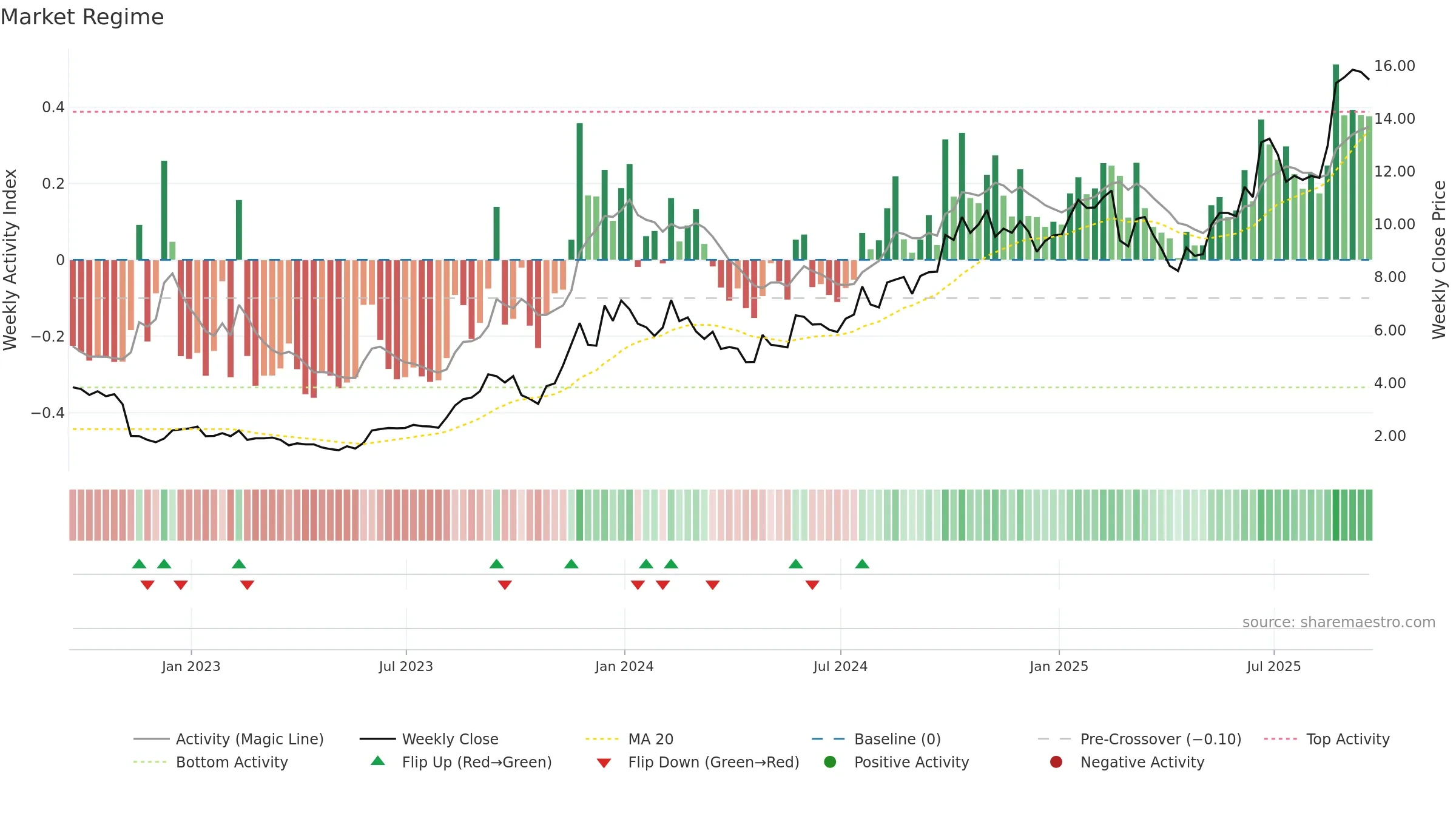Click the Bottom Activity legend entry
Screen dimensions: 1456x819
(x=211, y=762)
